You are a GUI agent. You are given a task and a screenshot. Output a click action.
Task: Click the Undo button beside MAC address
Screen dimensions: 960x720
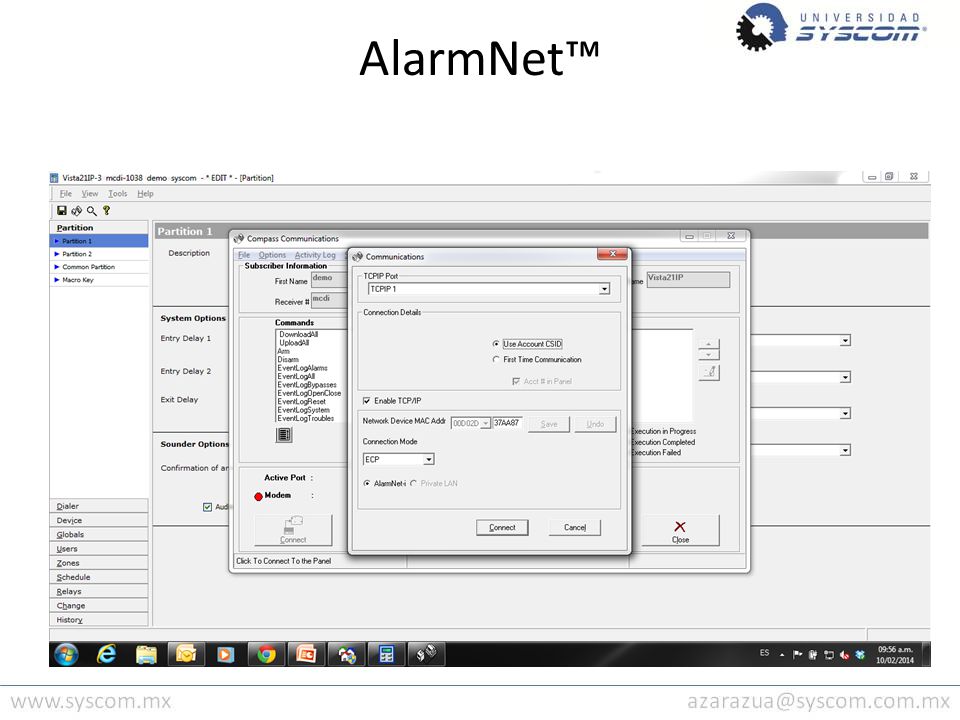click(x=594, y=424)
